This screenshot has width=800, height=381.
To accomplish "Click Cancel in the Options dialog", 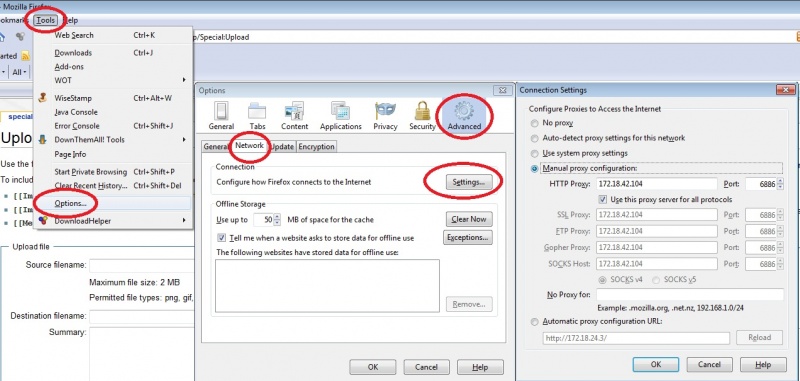I will tap(427, 367).
